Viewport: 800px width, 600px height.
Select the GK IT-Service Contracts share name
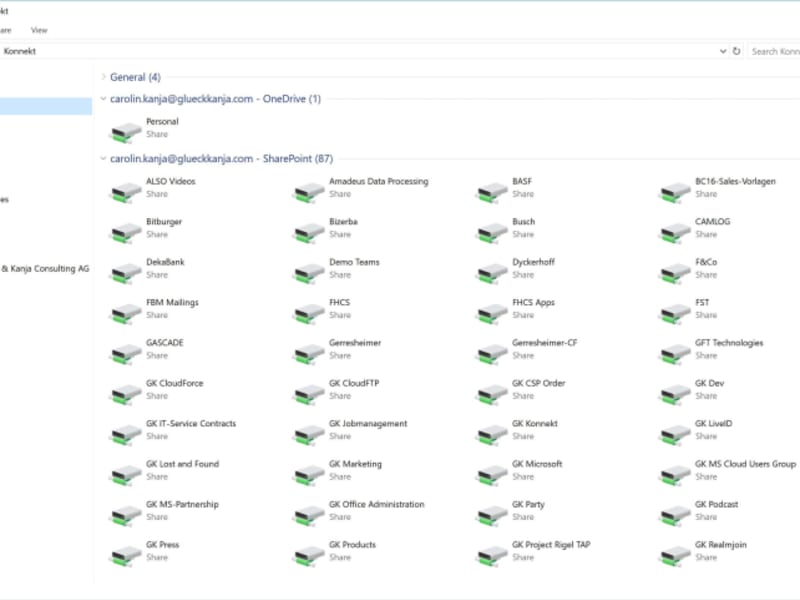point(191,423)
